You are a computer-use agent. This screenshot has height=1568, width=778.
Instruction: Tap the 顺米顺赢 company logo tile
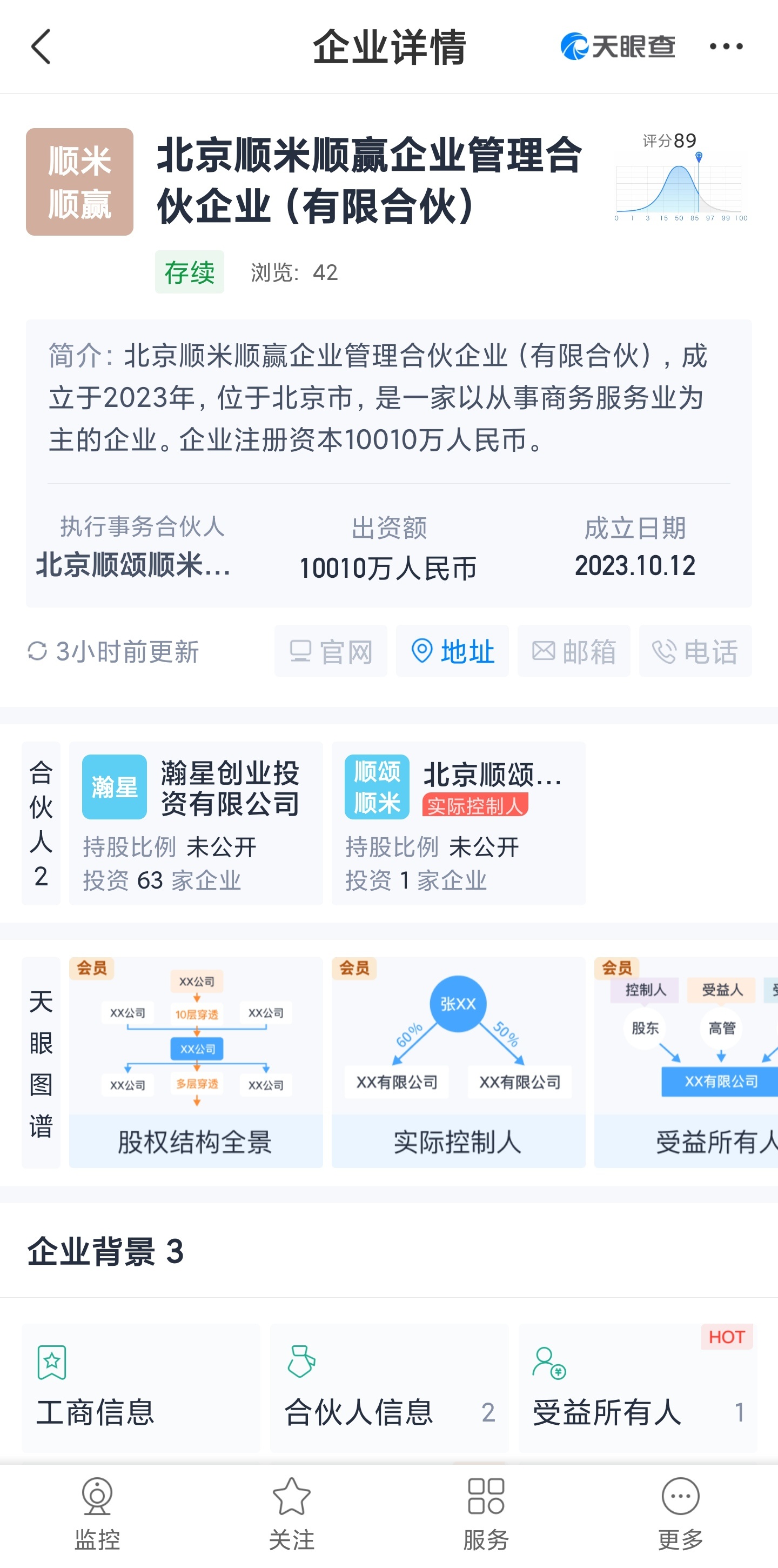click(79, 182)
